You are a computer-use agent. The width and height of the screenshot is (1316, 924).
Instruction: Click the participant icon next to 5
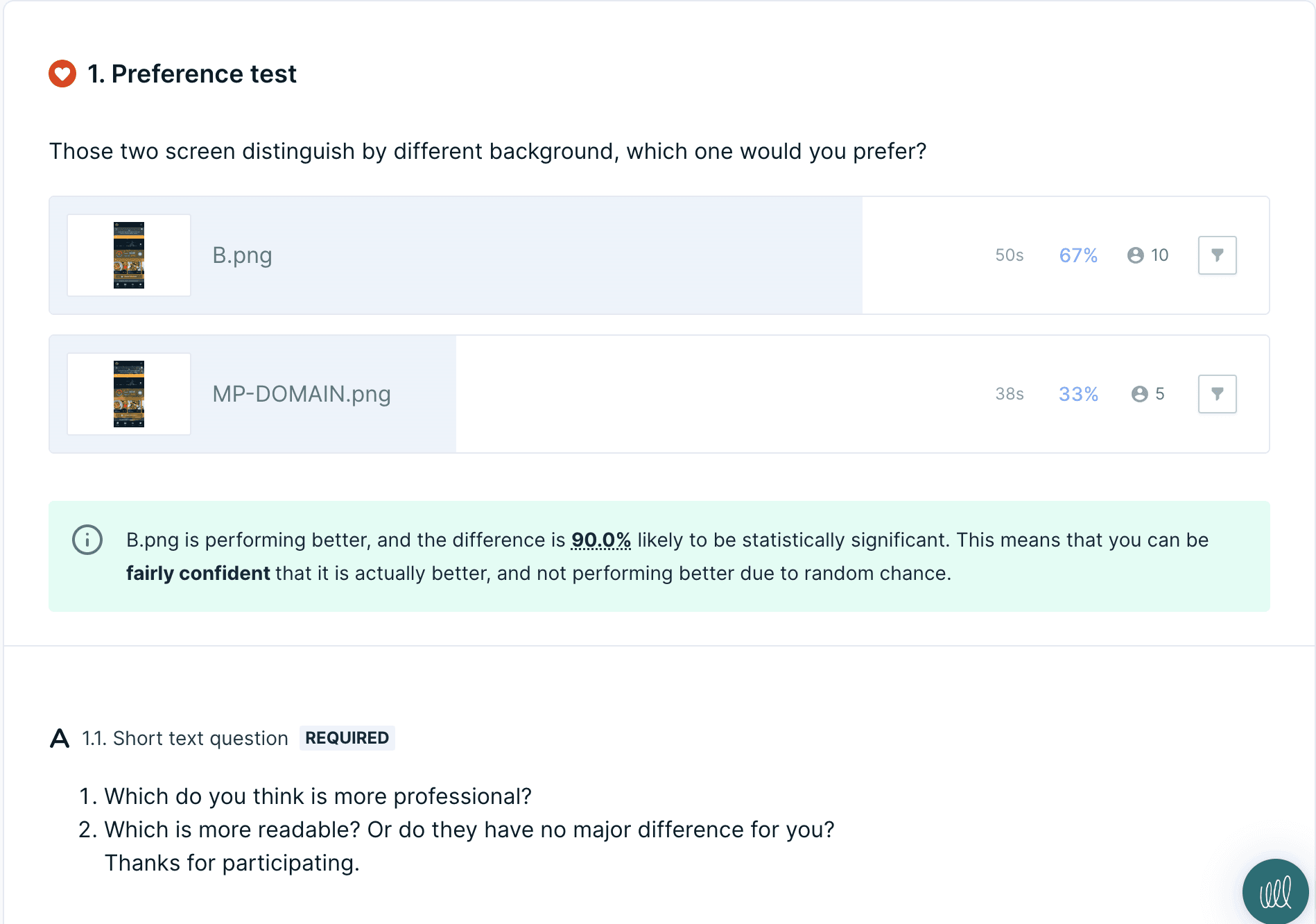pyautogui.click(x=1139, y=394)
